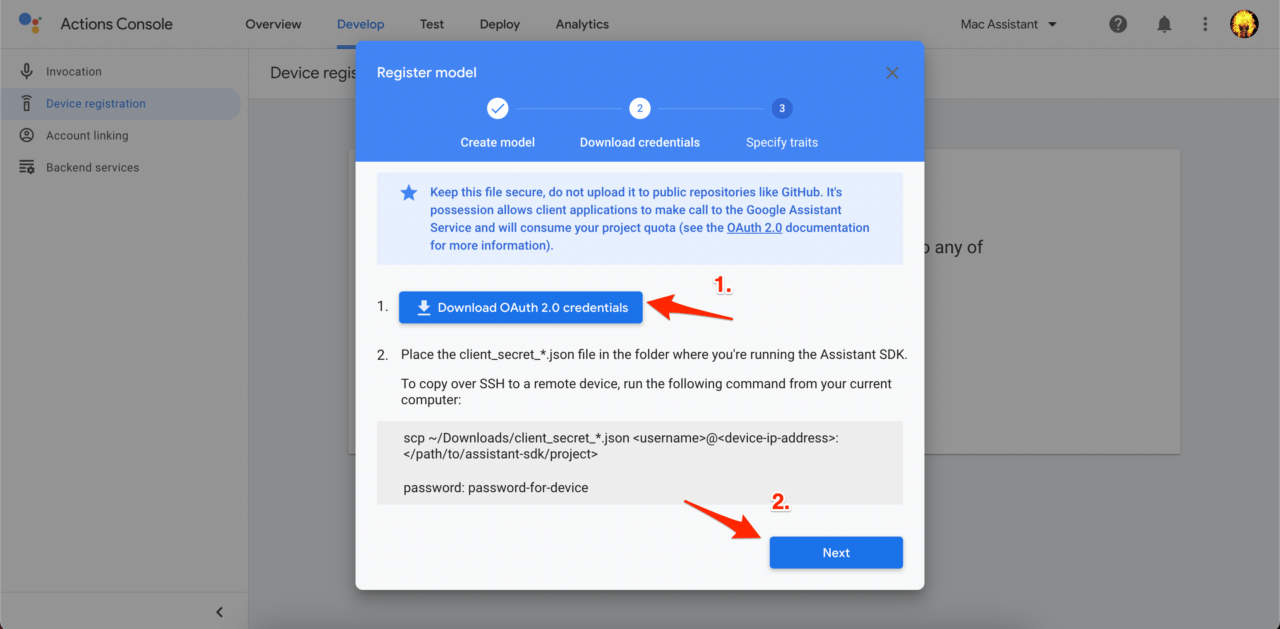This screenshot has width=1280, height=629.
Task: Open the OAuth 2.0 documentation link
Action: pos(755,227)
